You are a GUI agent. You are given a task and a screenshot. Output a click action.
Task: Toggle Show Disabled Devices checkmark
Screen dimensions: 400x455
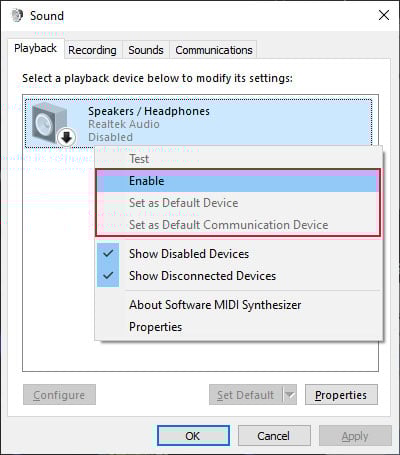(x=108, y=254)
